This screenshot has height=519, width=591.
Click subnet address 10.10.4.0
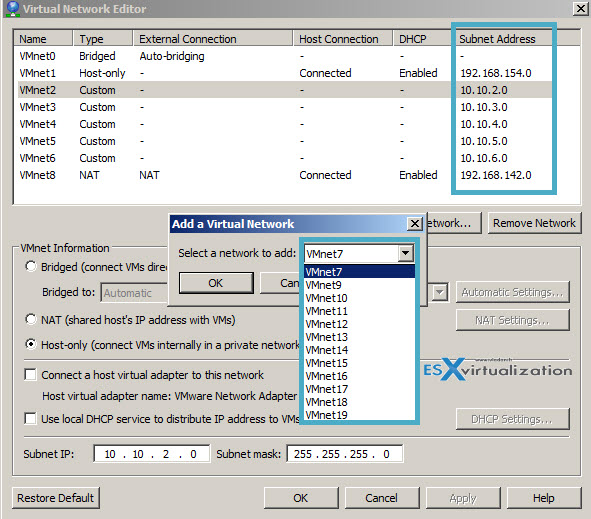(484, 124)
